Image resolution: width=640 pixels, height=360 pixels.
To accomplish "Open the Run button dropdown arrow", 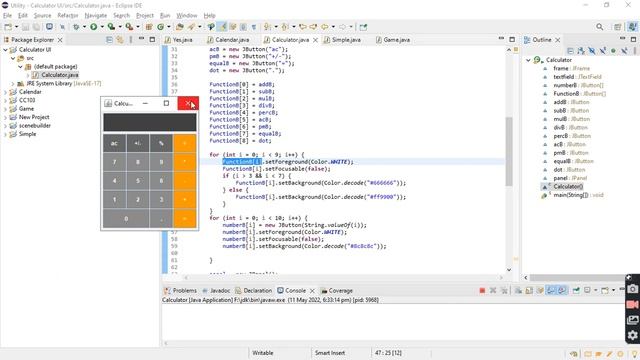I will click(102, 27).
